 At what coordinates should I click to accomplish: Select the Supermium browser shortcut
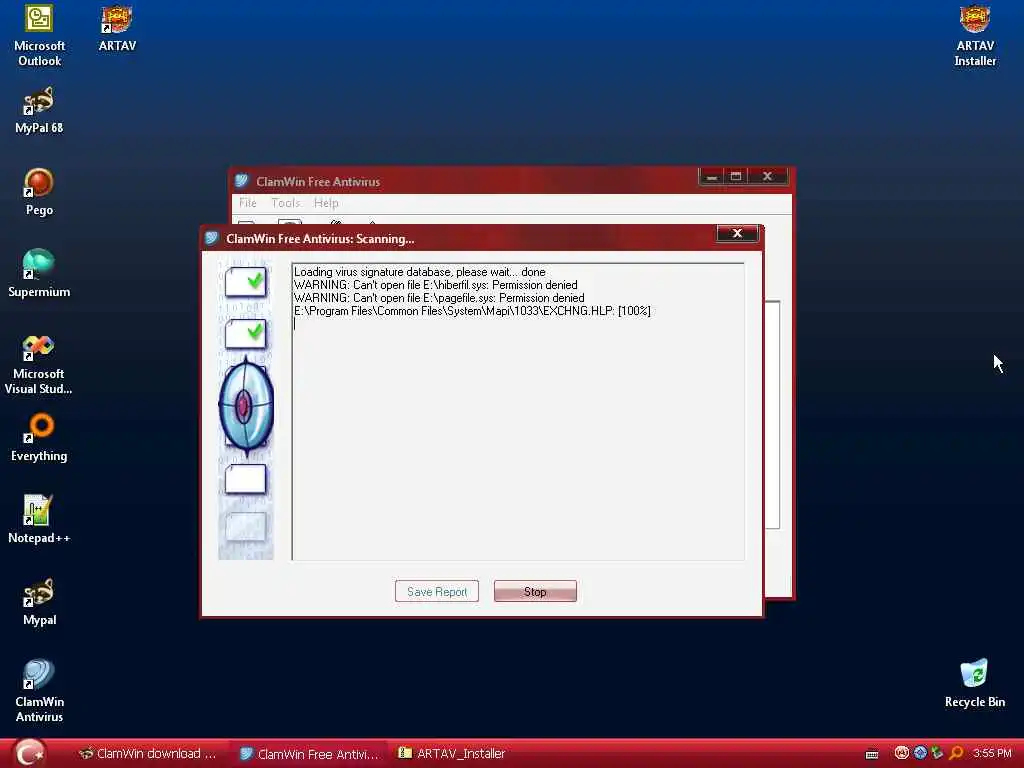39,274
